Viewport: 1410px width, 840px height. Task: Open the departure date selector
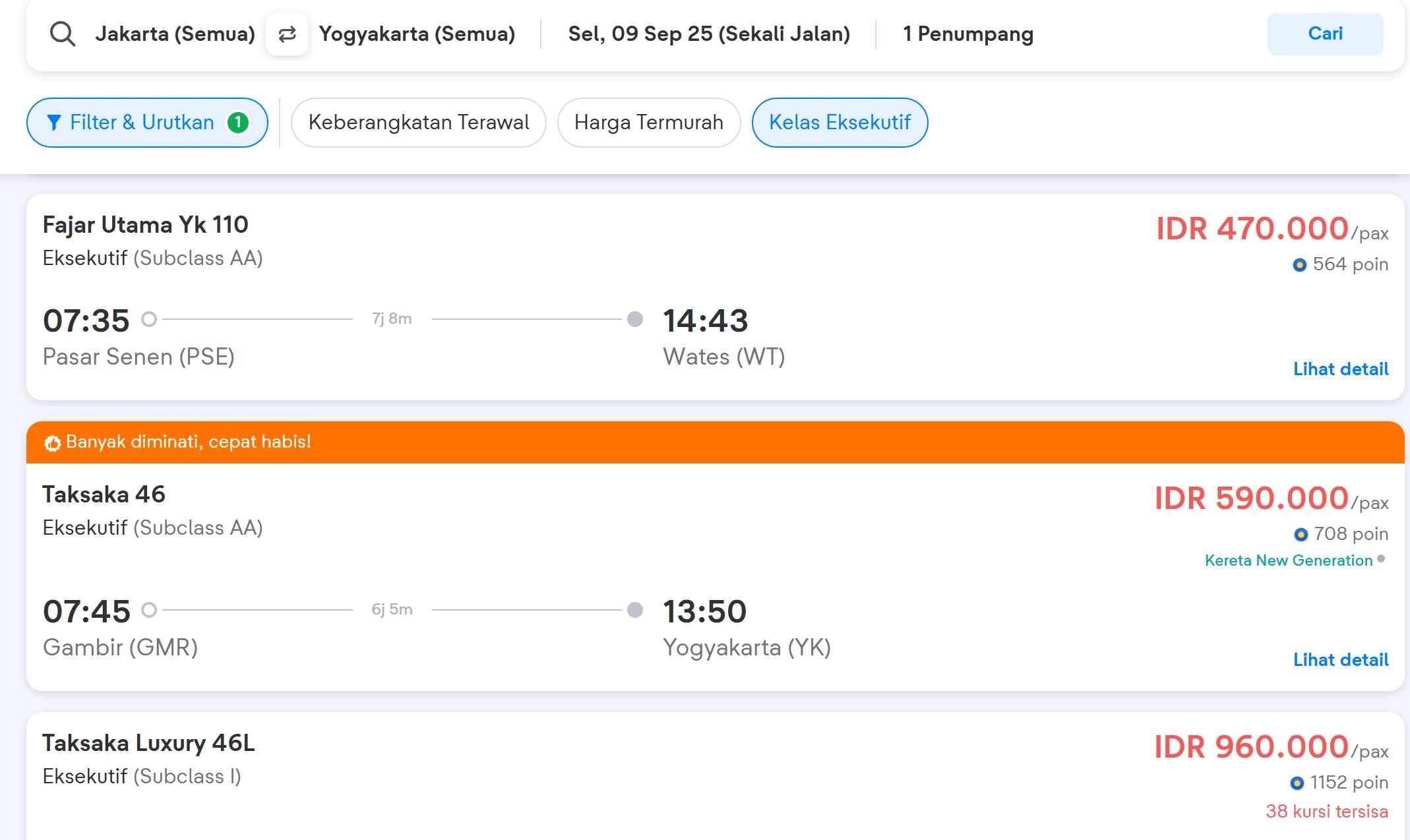coord(708,34)
